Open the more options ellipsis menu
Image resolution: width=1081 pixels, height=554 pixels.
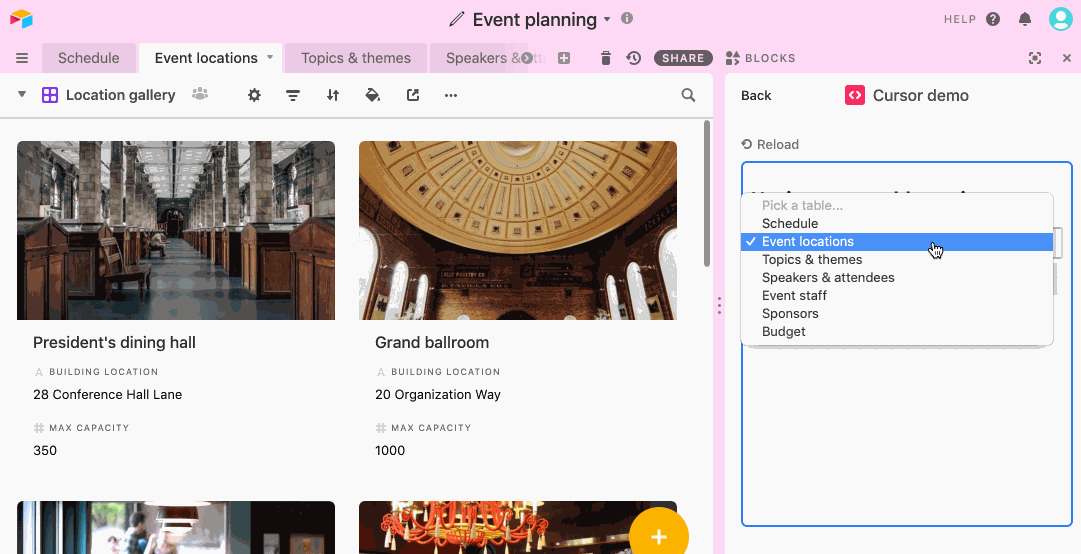451,95
